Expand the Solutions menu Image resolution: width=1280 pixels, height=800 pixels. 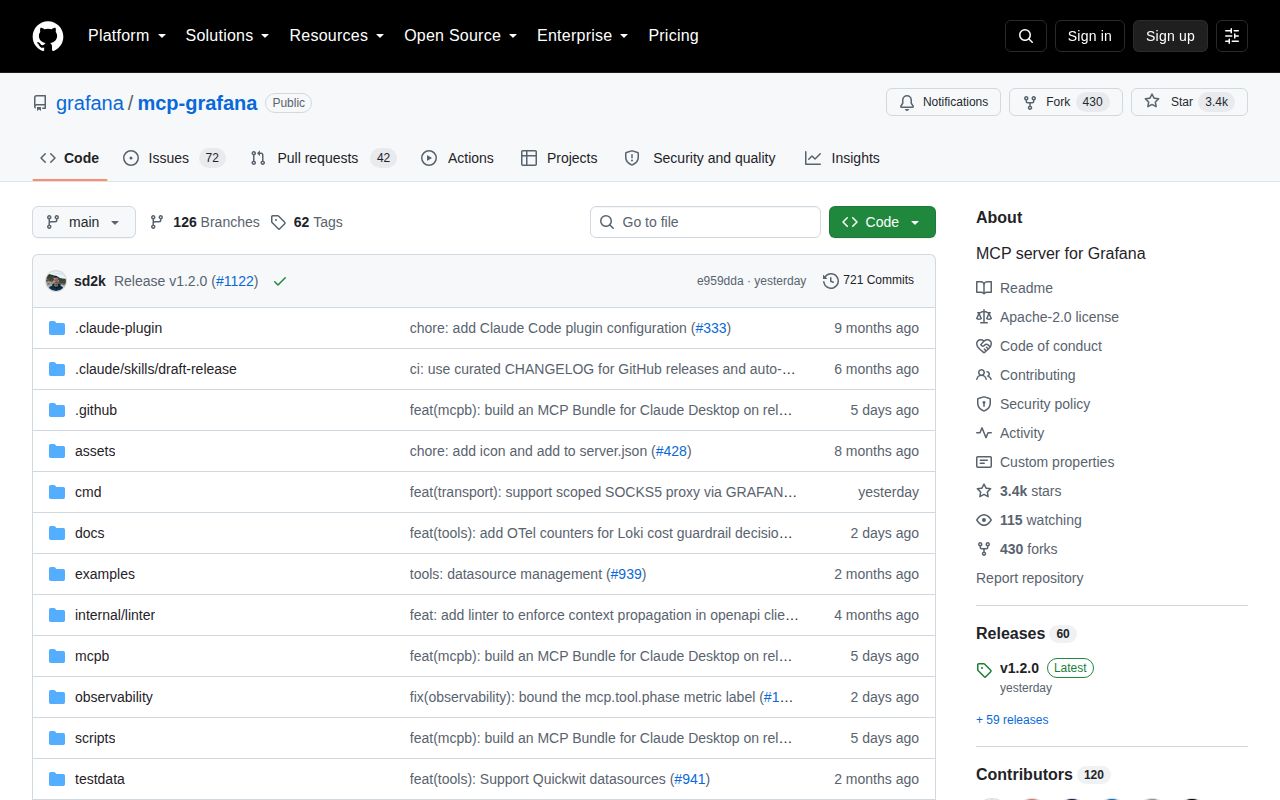click(228, 36)
